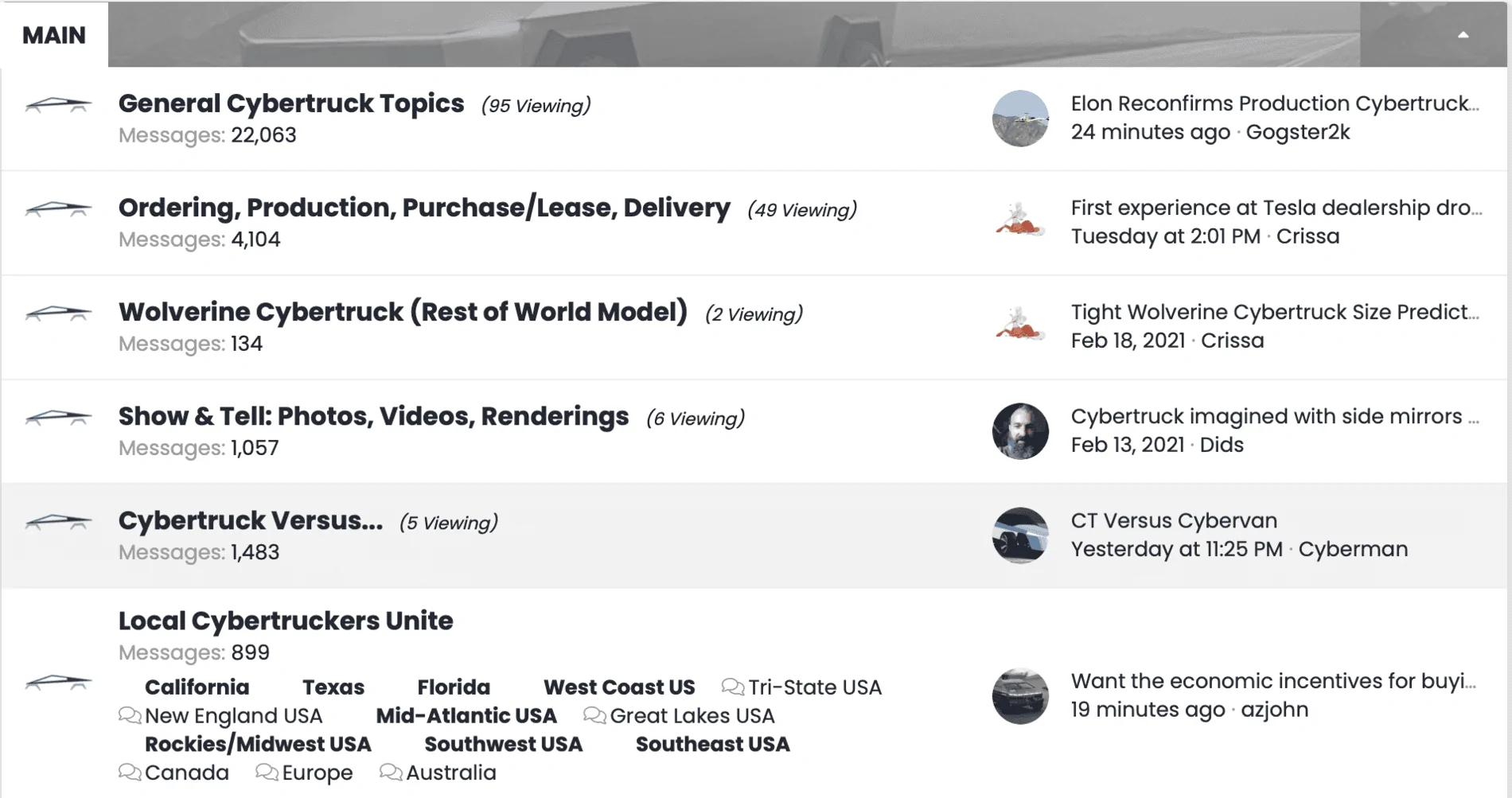The height and width of the screenshot is (798, 1512).
Task: Open the Cybertruck Versus forum
Action: tap(251, 520)
